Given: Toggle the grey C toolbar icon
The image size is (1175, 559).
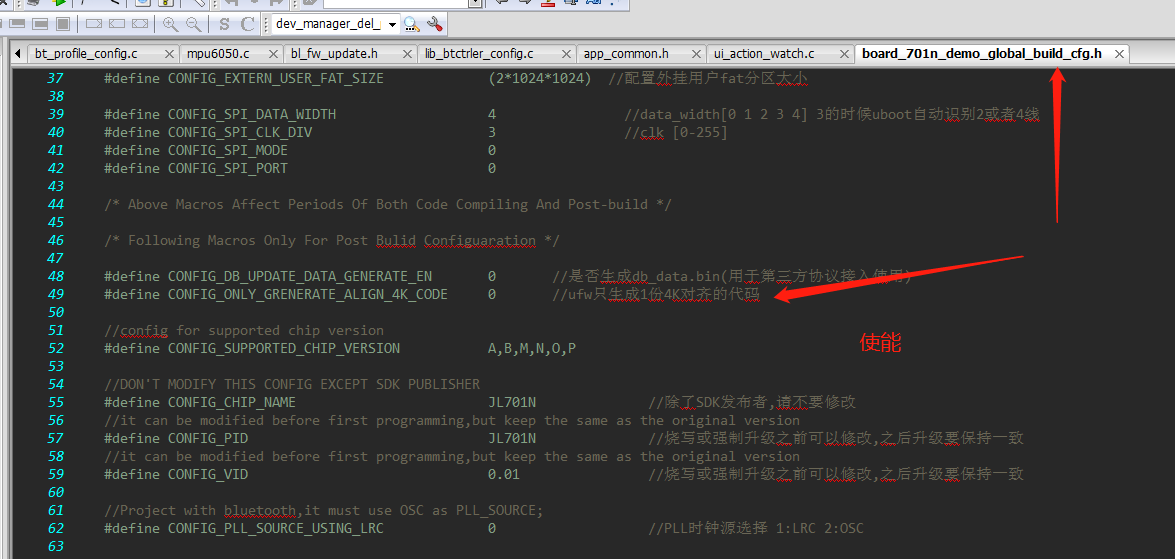Looking at the screenshot, I should (247, 24).
